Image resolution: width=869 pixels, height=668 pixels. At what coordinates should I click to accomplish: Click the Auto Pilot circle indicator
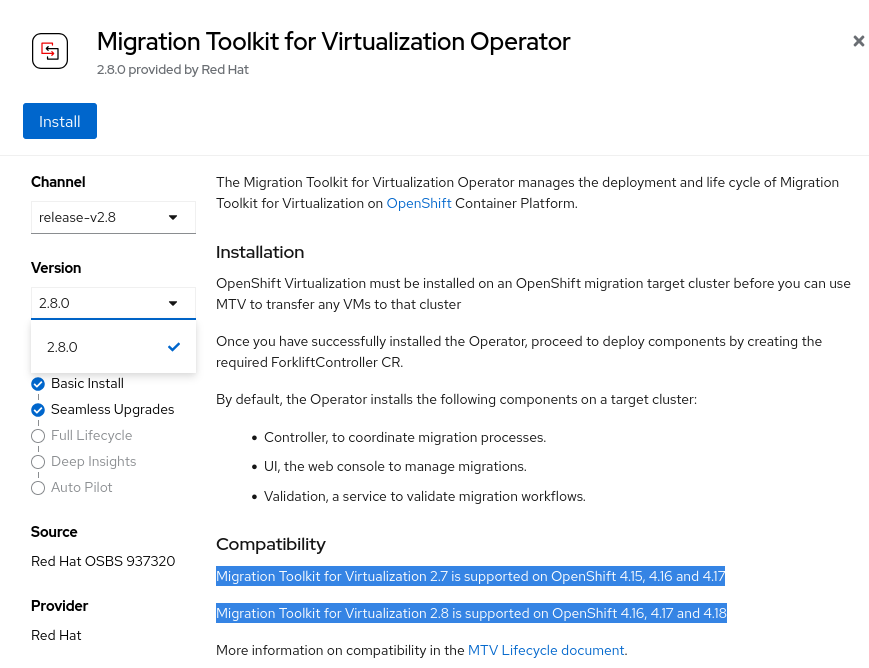tap(38, 488)
